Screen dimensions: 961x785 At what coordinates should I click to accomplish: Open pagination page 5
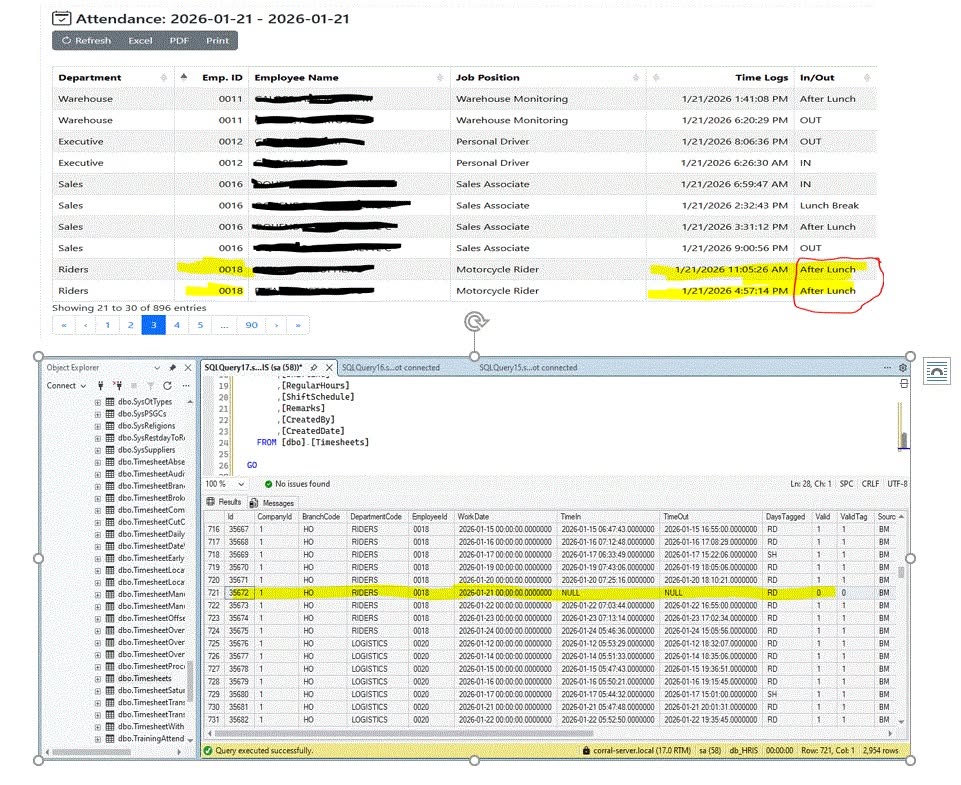point(200,325)
